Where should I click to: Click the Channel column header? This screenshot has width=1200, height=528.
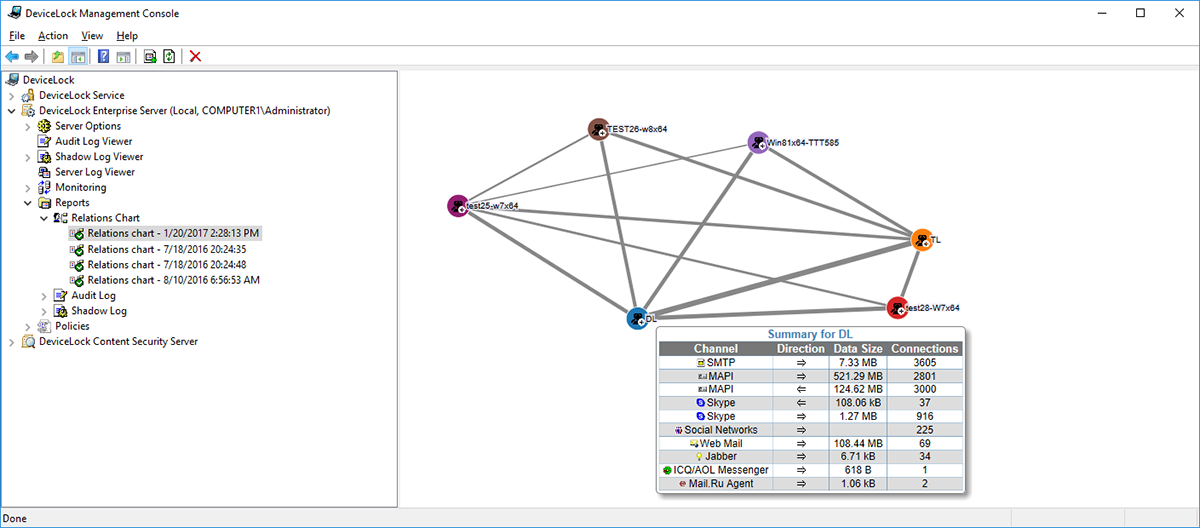[715, 349]
